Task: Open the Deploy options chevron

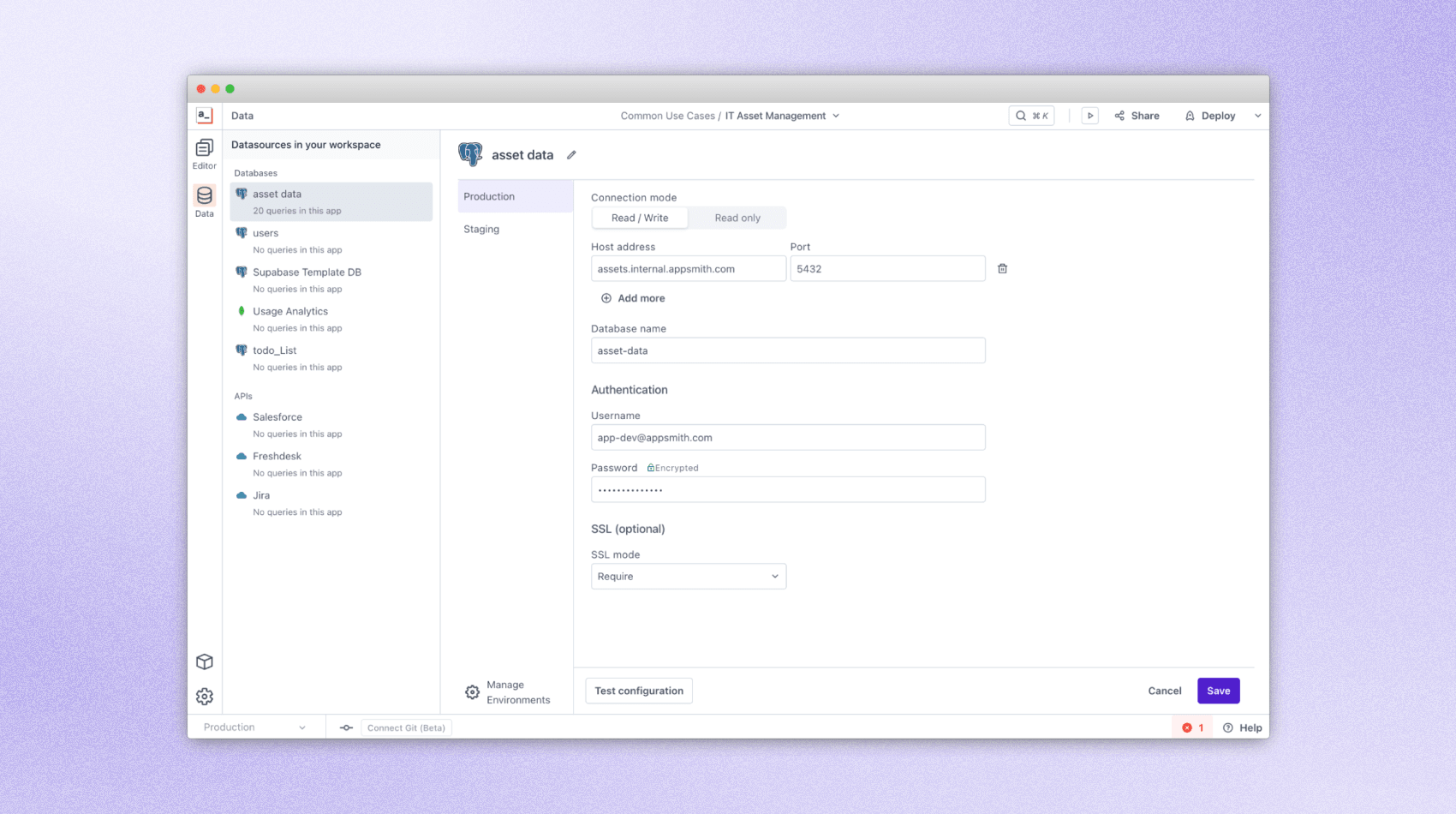Action: [1256, 115]
